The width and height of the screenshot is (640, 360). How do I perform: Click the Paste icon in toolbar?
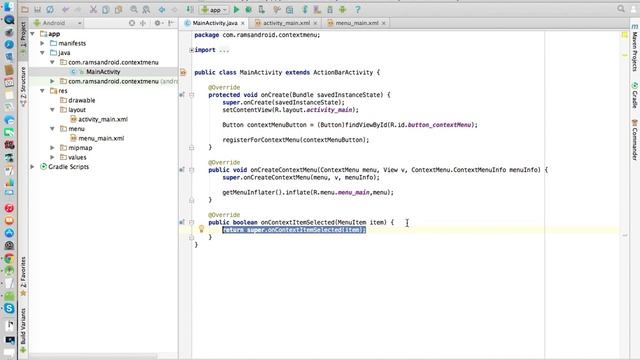tap(118, 9)
